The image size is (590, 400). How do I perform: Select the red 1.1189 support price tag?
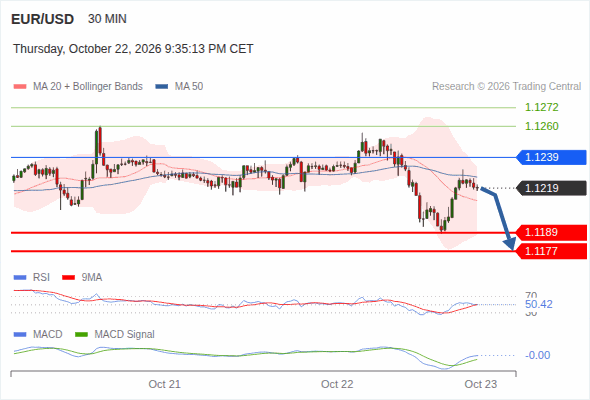coord(552,233)
